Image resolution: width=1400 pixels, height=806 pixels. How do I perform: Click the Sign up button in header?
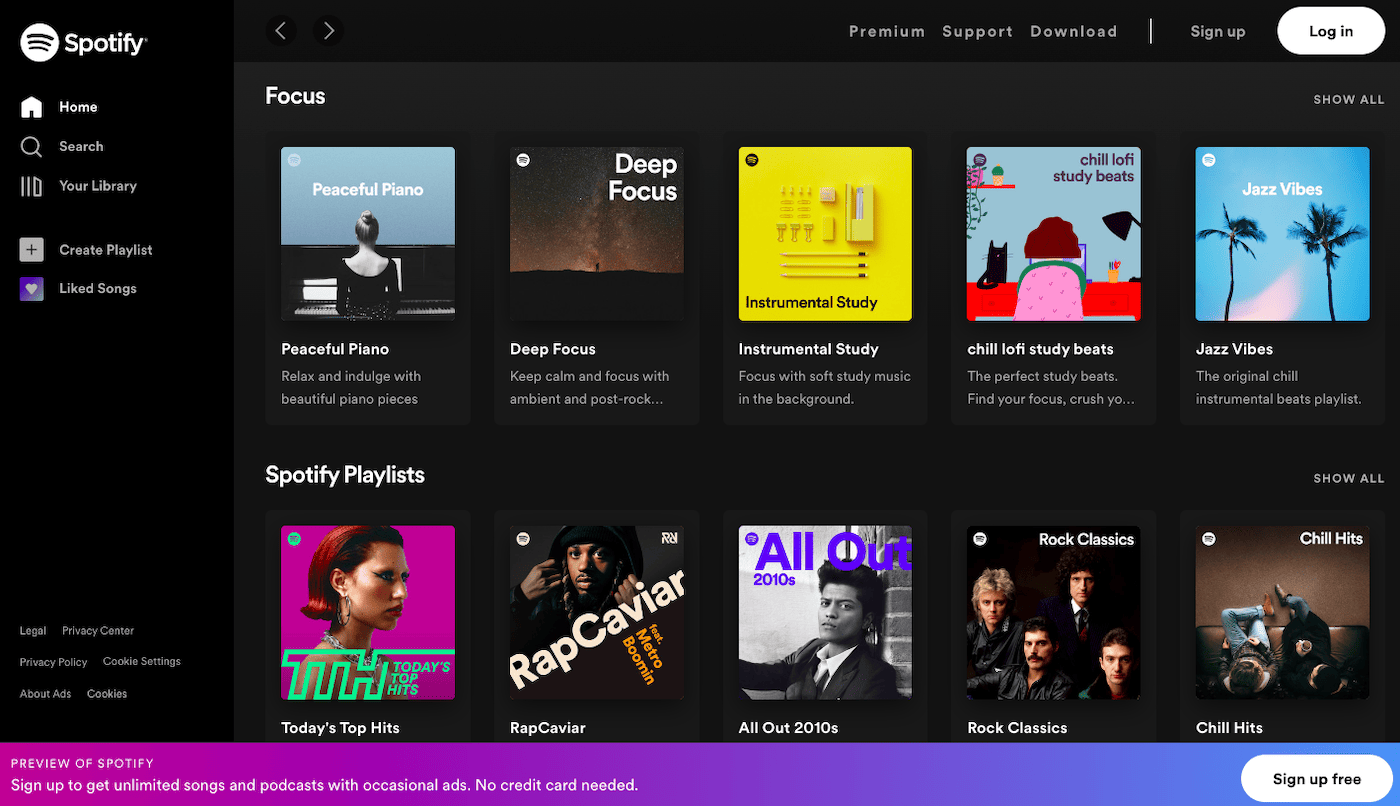tap(1218, 31)
